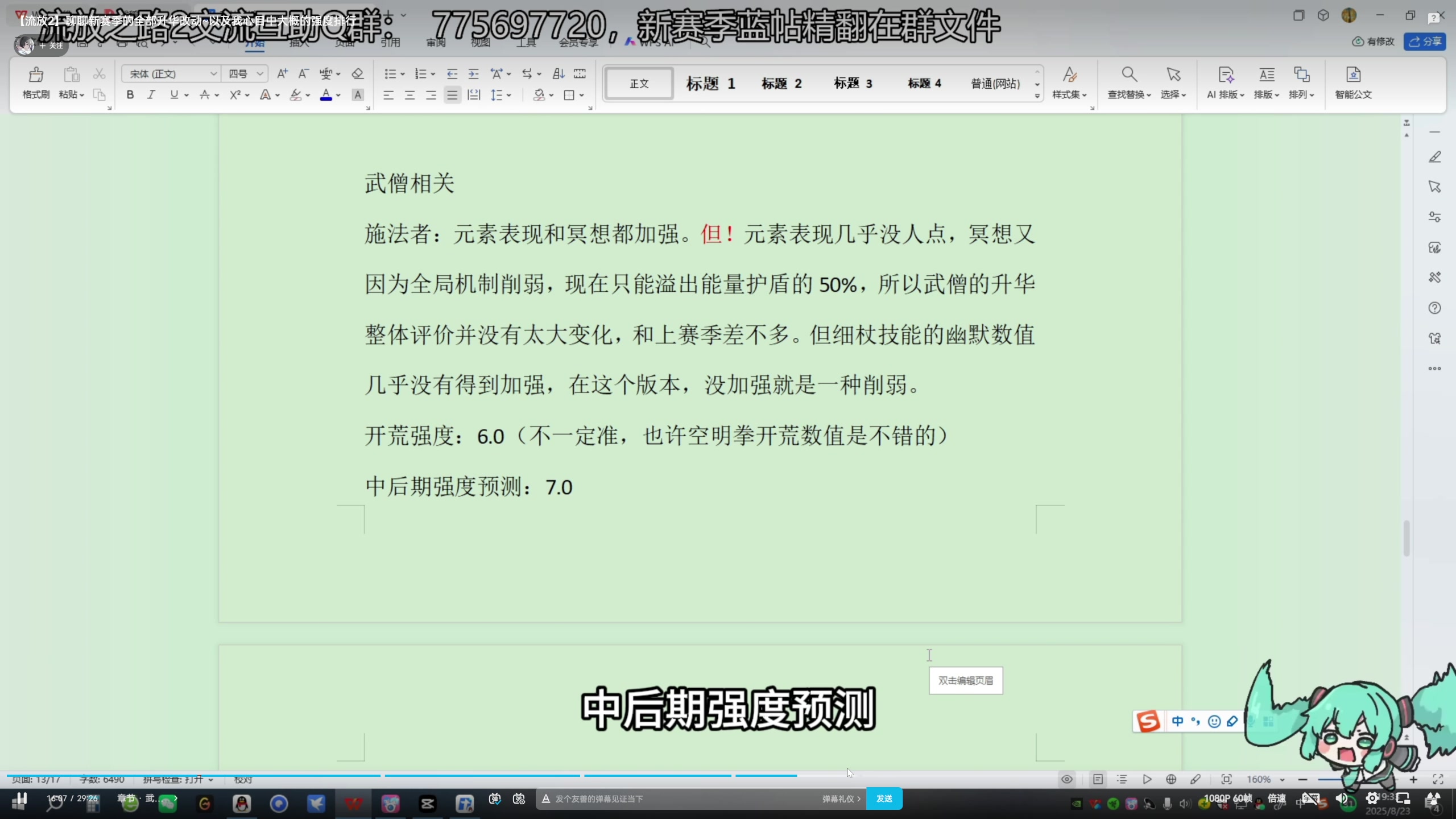Click the 倍速 playback speed button
This screenshot has height=819, width=1456.
1277,799
